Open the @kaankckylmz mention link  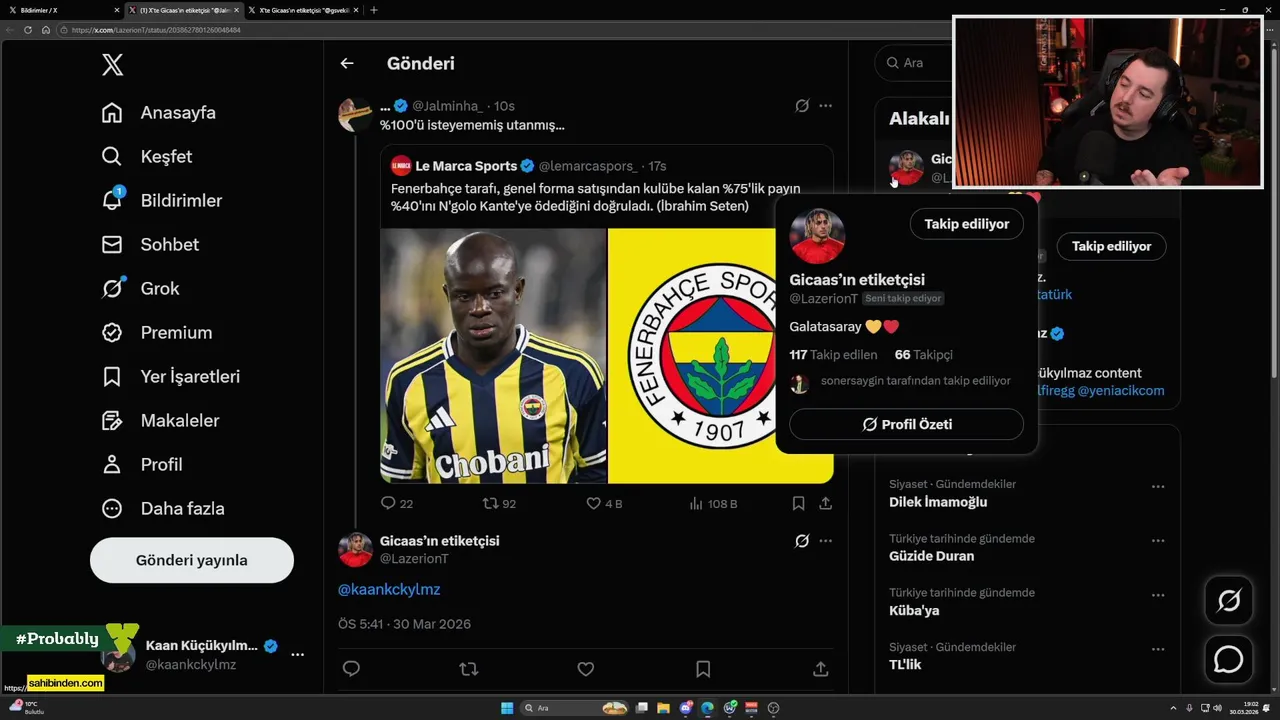click(x=389, y=590)
